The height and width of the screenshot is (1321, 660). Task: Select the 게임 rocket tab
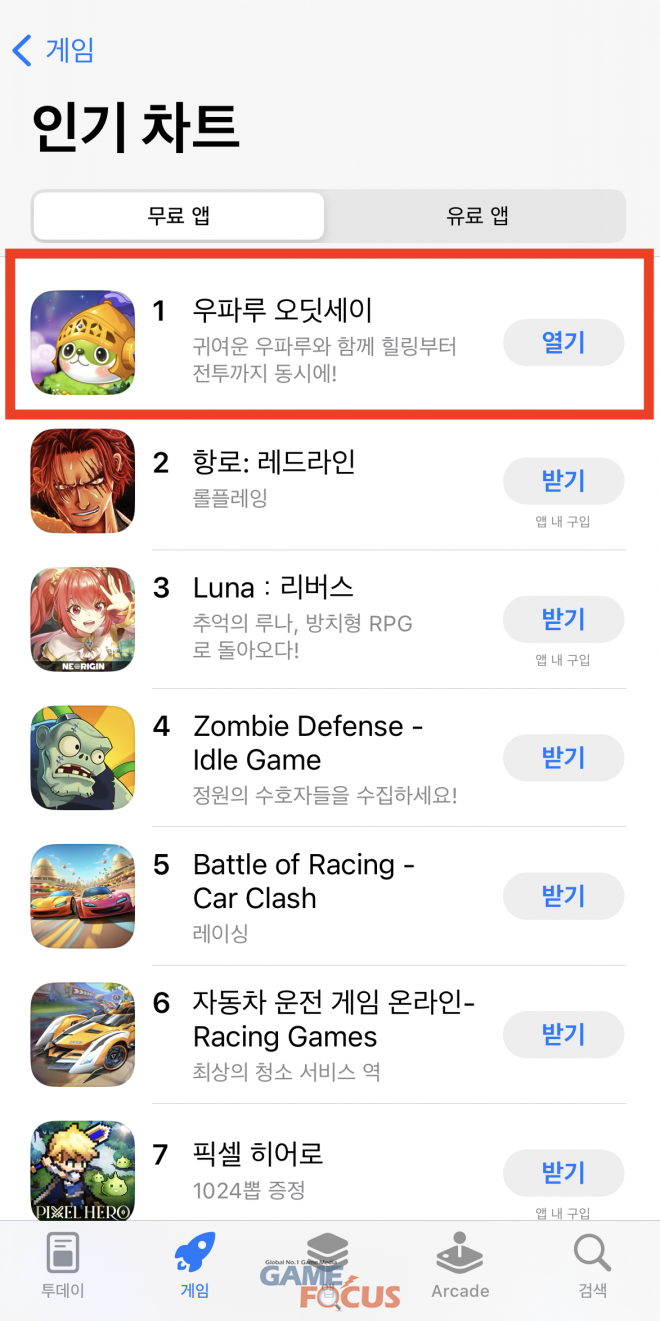coord(195,1253)
